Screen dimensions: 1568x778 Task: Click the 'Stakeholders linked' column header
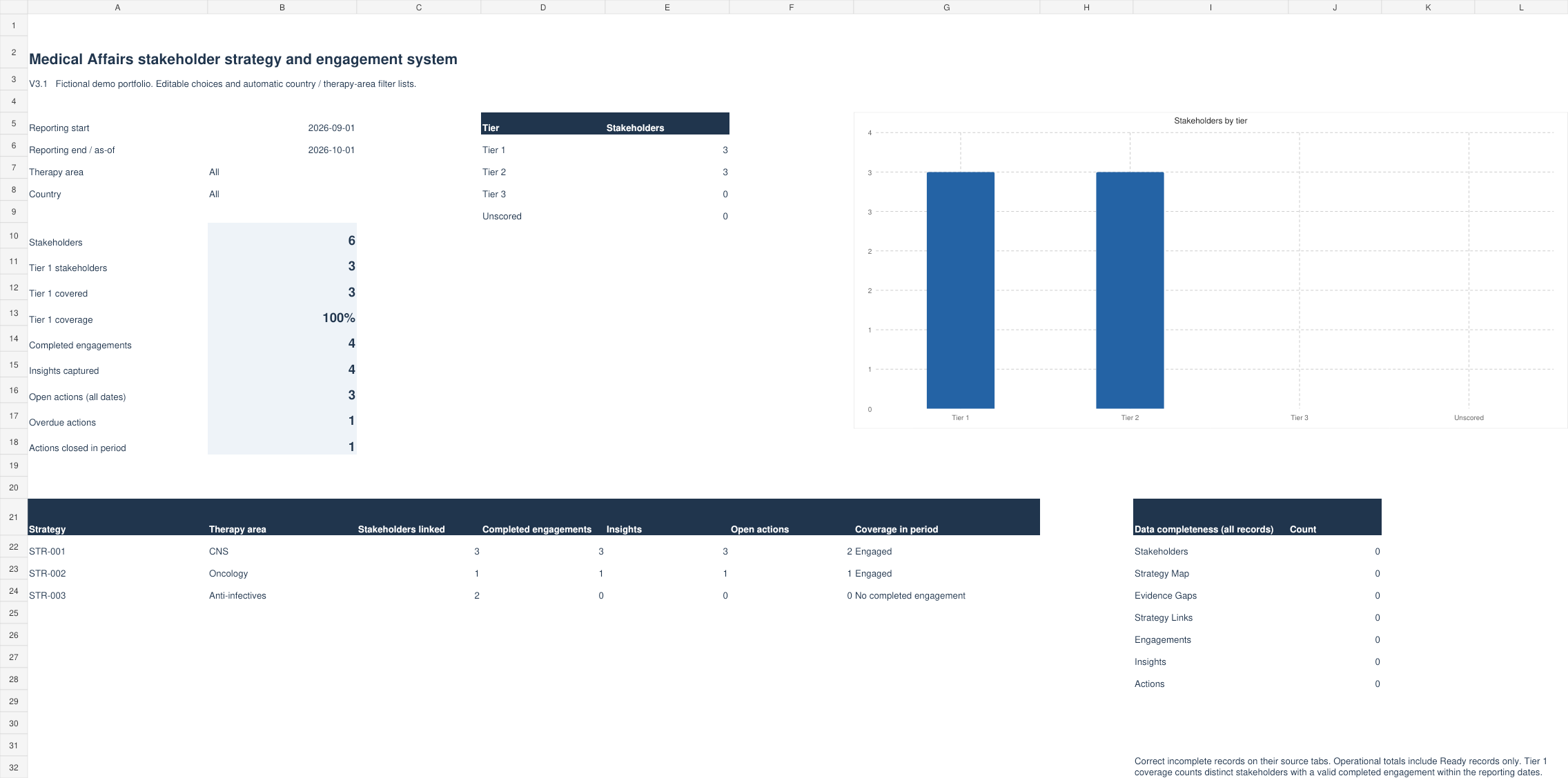[418, 517]
